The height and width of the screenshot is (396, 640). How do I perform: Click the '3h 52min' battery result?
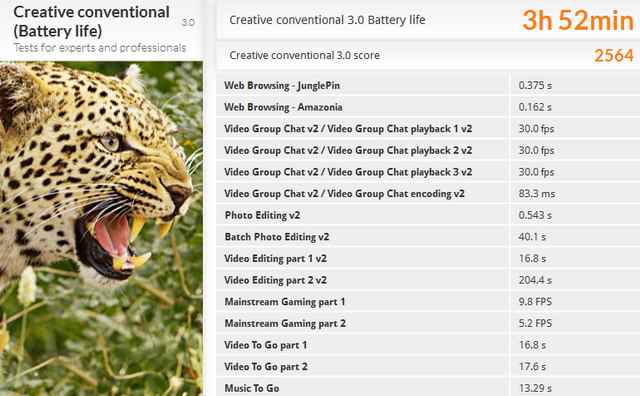point(578,20)
